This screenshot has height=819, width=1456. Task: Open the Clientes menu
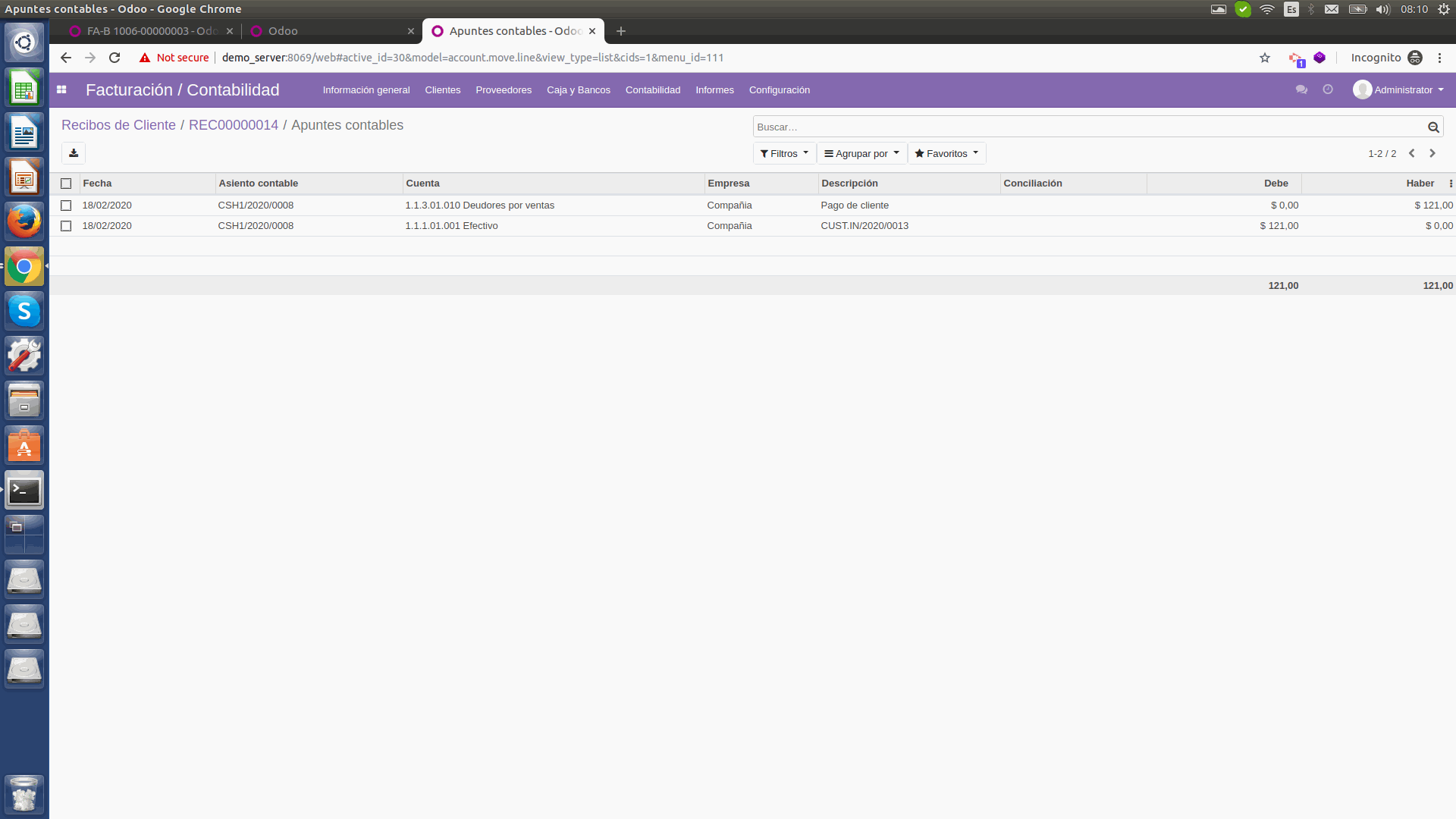[443, 89]
